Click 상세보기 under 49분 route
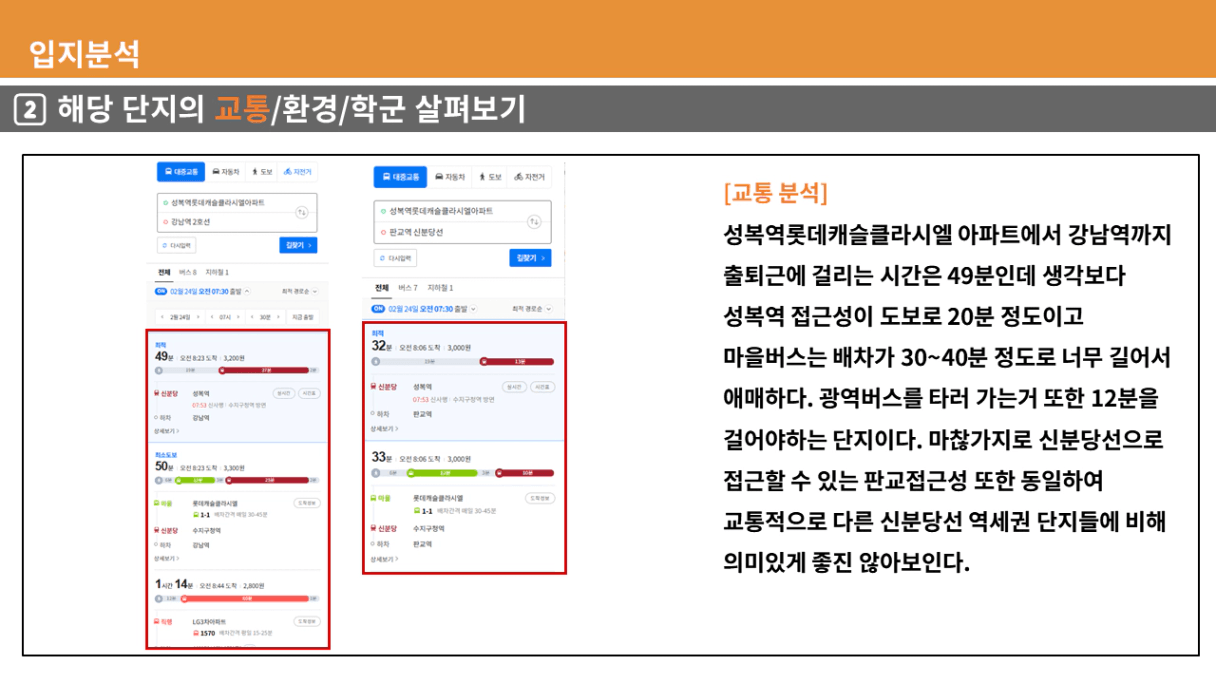 coord(166,430)
